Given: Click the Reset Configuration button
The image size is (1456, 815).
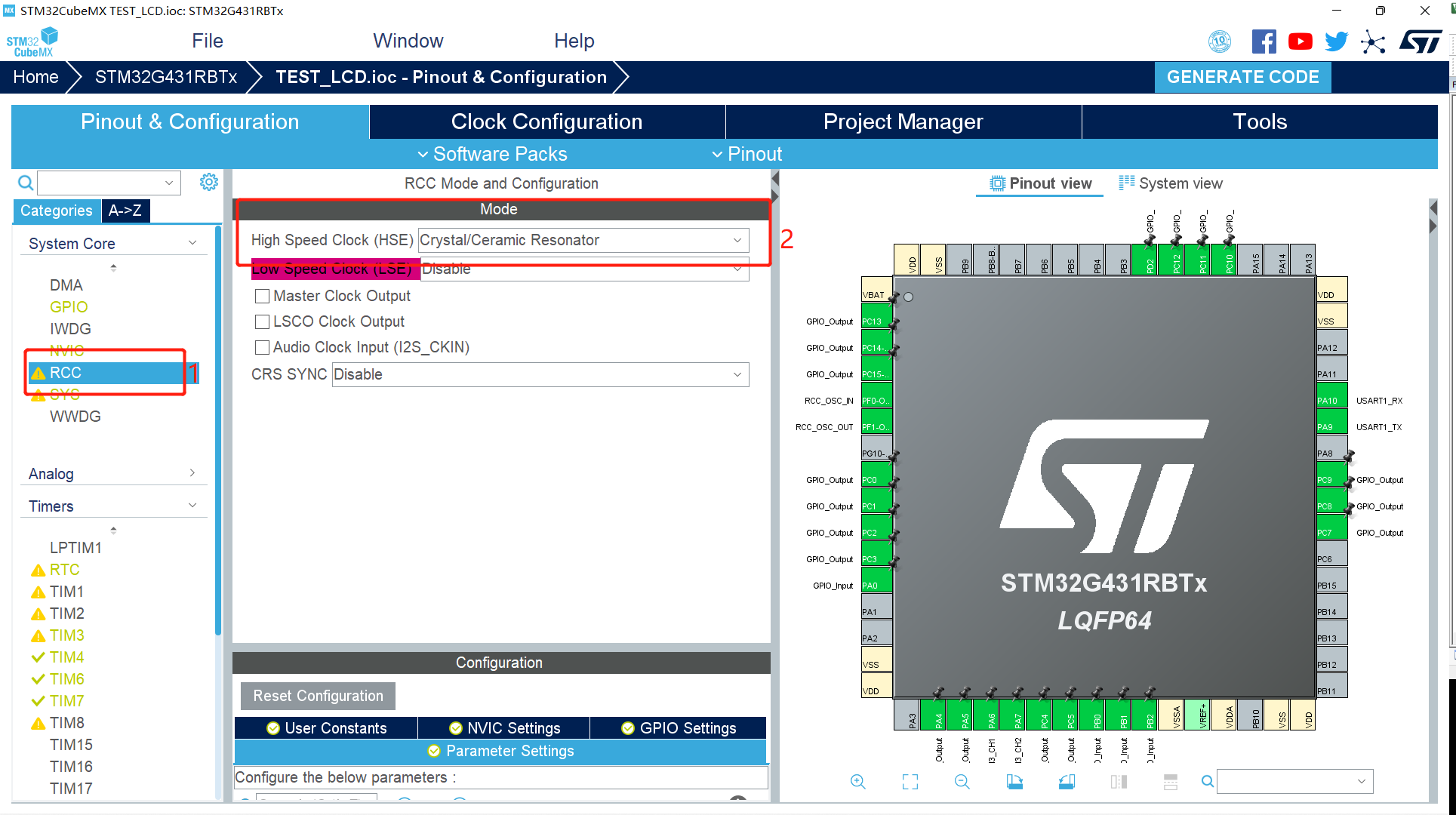Looking at the screenshot, I should coord(318,696).
